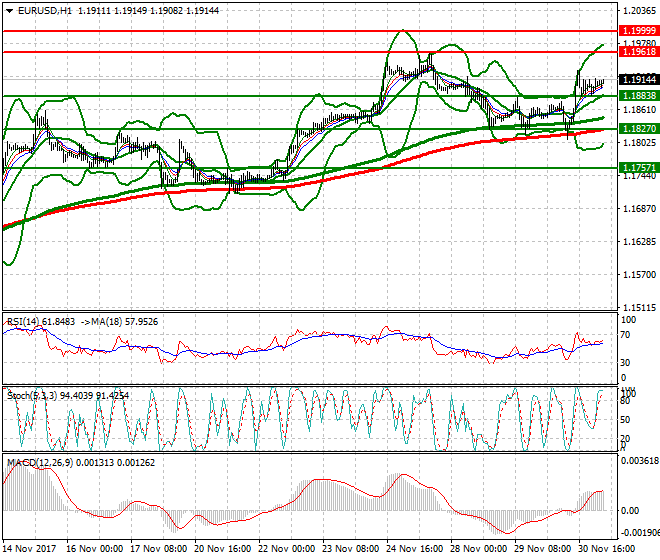Screen dimensions: 660x560
Task: Click the 14 Nov 2017 date marker
Action: tap(28, 551)
